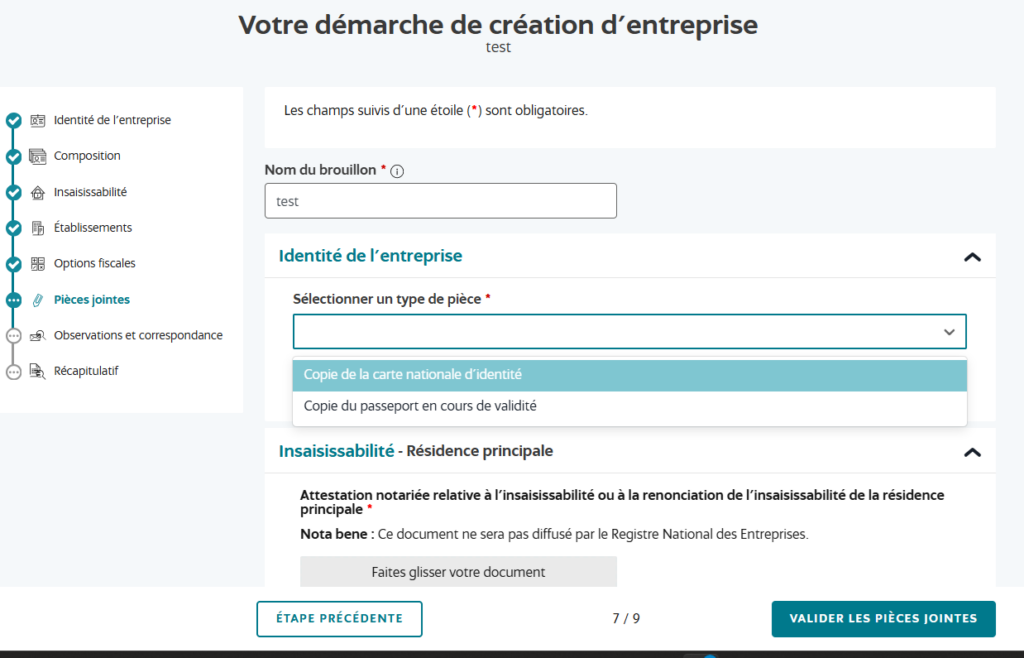Click the Faites glisser votre document area
The image size is (1024, 658).
[x=458, y=572]
